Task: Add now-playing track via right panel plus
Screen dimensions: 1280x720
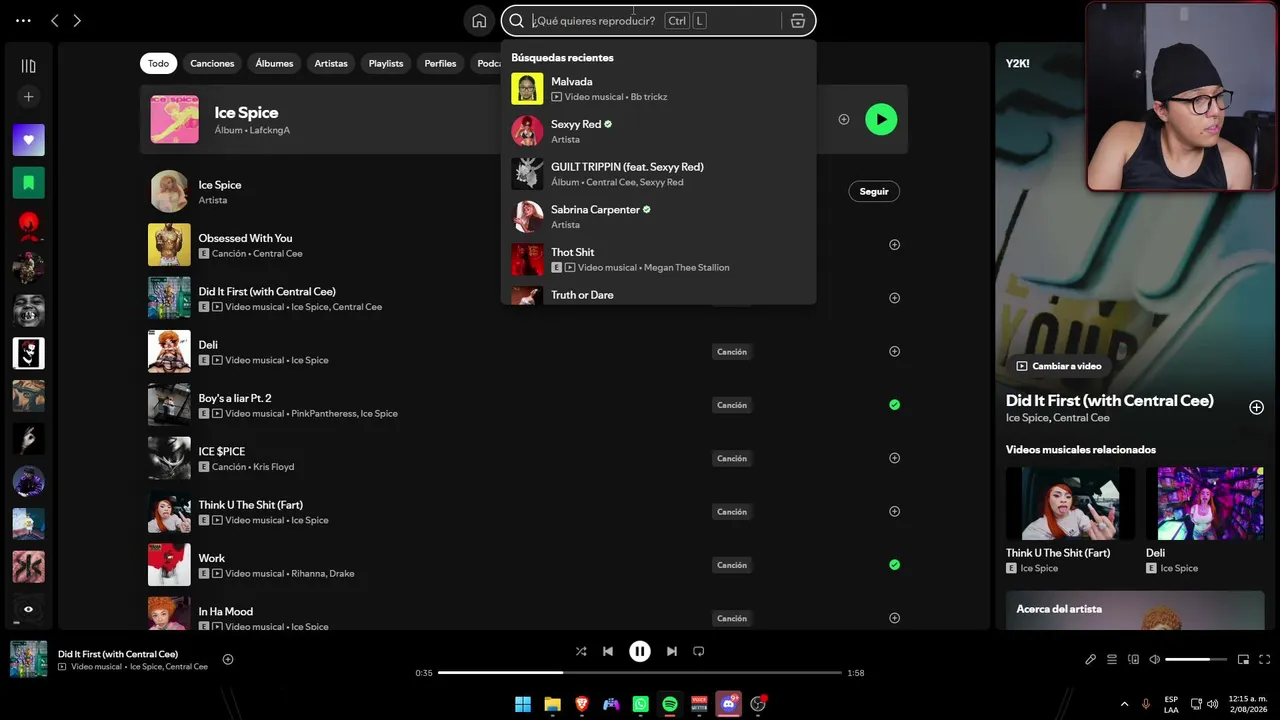Action: (x=1256, y=407)
